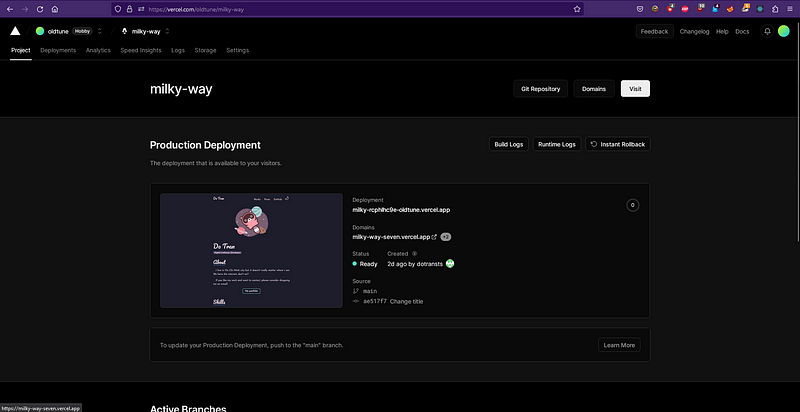Click the extension icon with badge 10

point(700,8)
